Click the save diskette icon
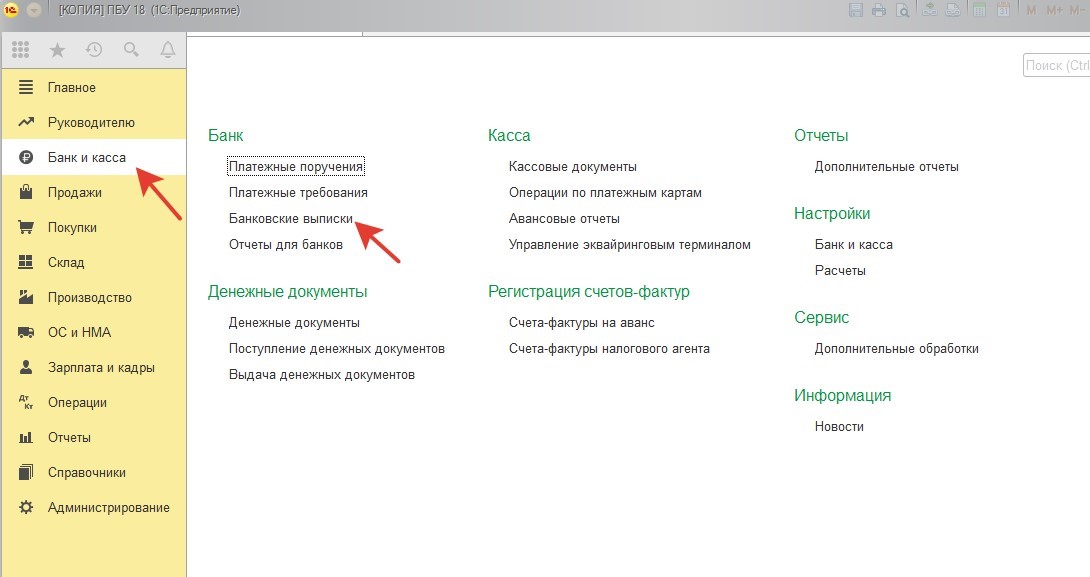 pos(856,10)
